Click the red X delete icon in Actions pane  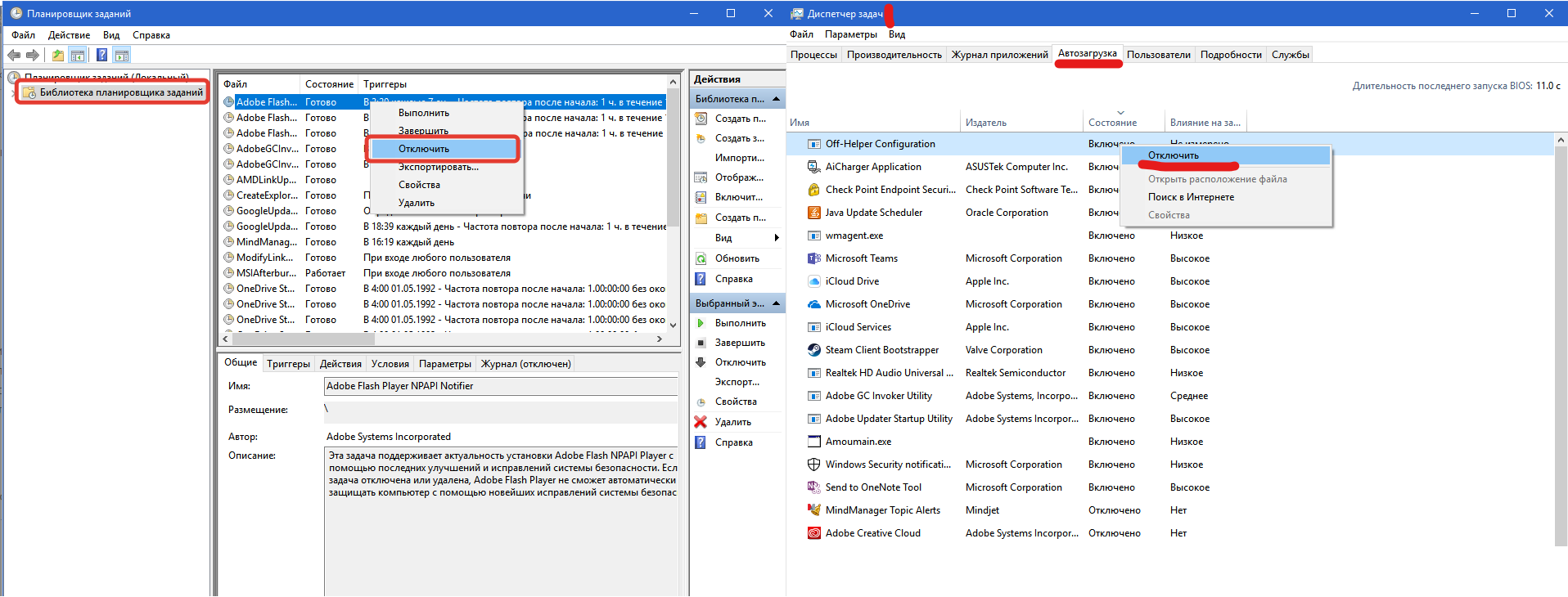[x=701, y=422]
